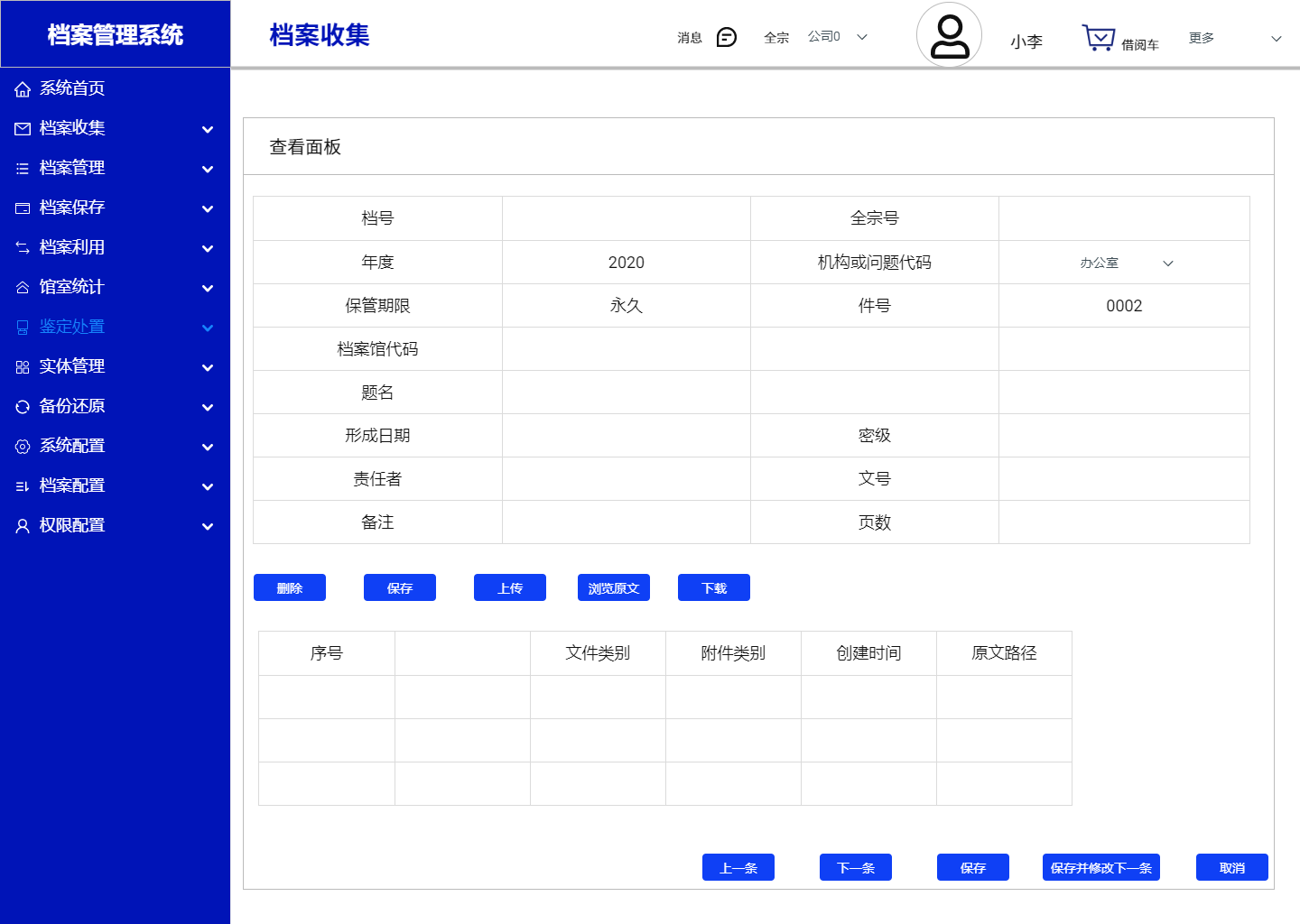
Task: Expand the 更多 dropdown arrow in header
Action: tap(1276, 39)
